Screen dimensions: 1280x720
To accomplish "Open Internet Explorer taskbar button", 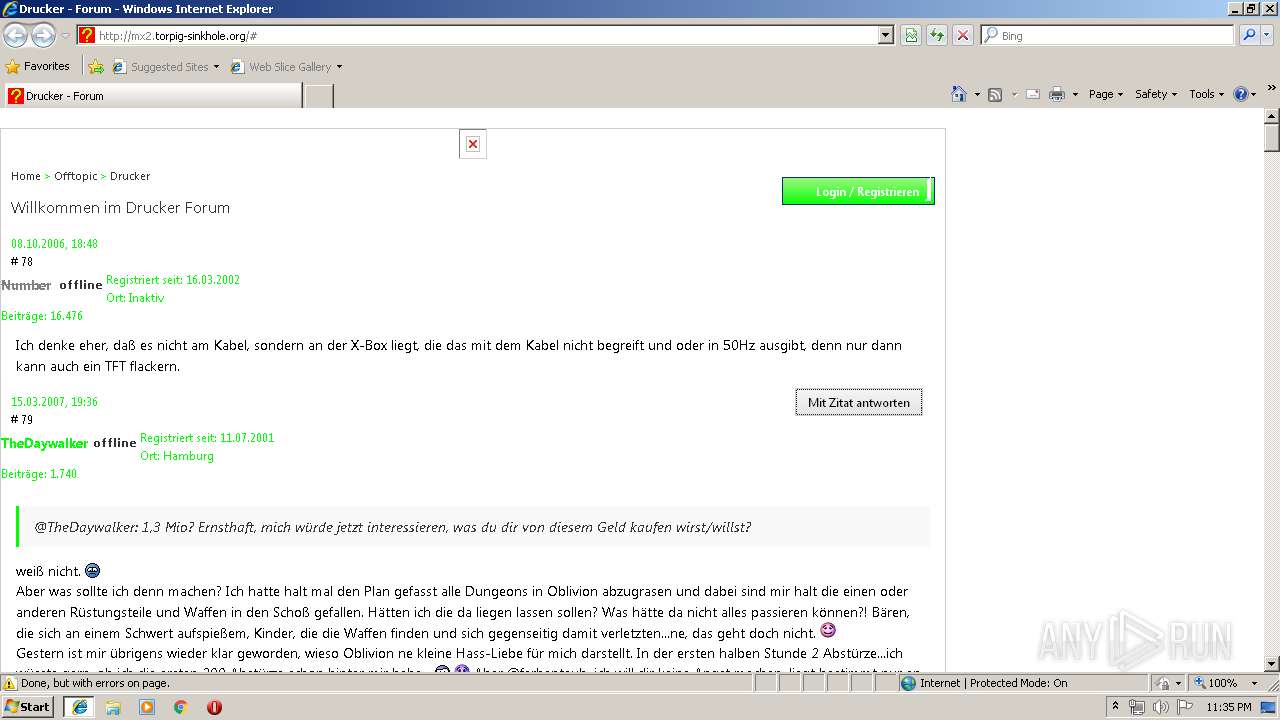I will 80,707.
